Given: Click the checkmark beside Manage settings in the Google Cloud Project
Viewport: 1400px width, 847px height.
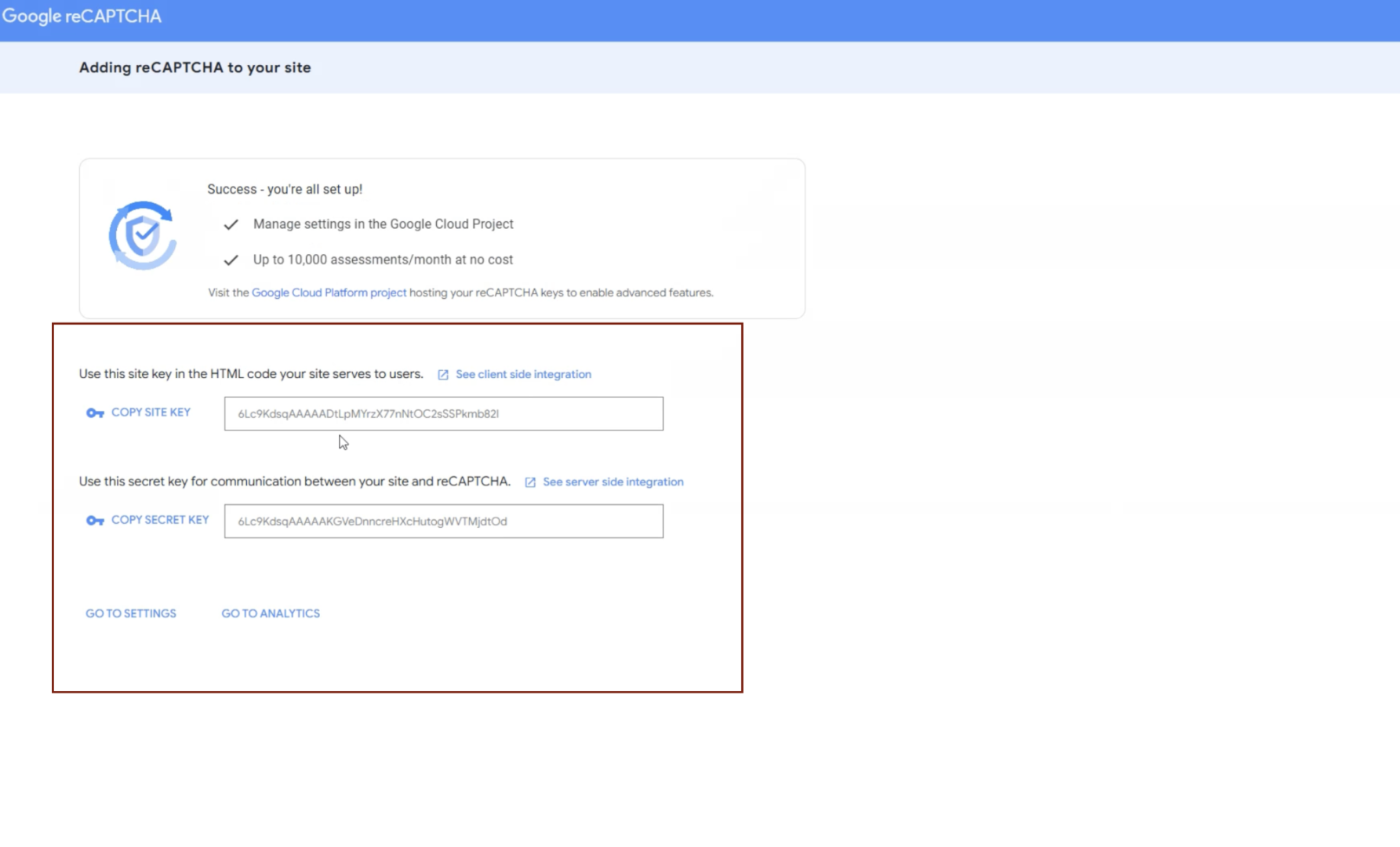Looking at the screenshot, I should click(231, 225).
